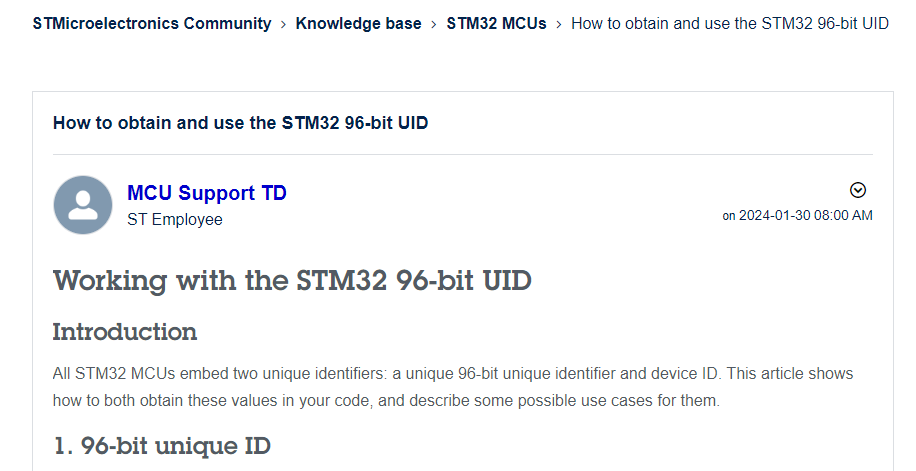
Task: Open the Knowledge base breadcrumb link
Action: point(358,24)
